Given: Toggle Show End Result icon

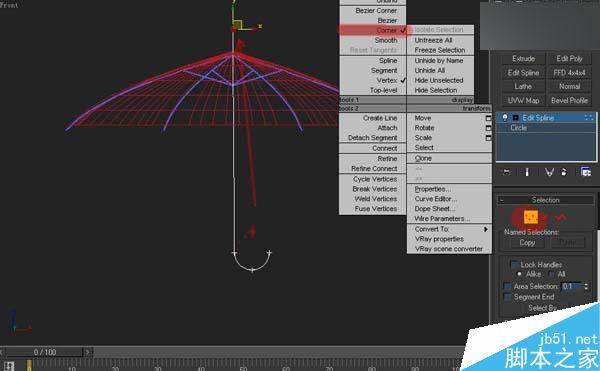Looking at the screenshot, I should [527, 172].
